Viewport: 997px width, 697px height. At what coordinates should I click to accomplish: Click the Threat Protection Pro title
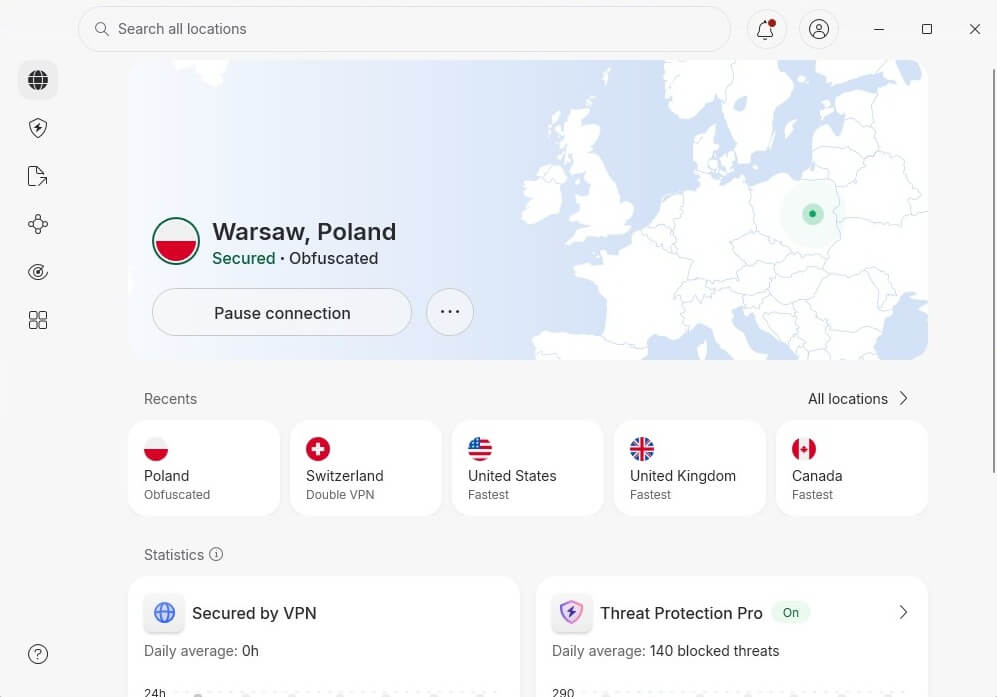click(x=681, y=613)
